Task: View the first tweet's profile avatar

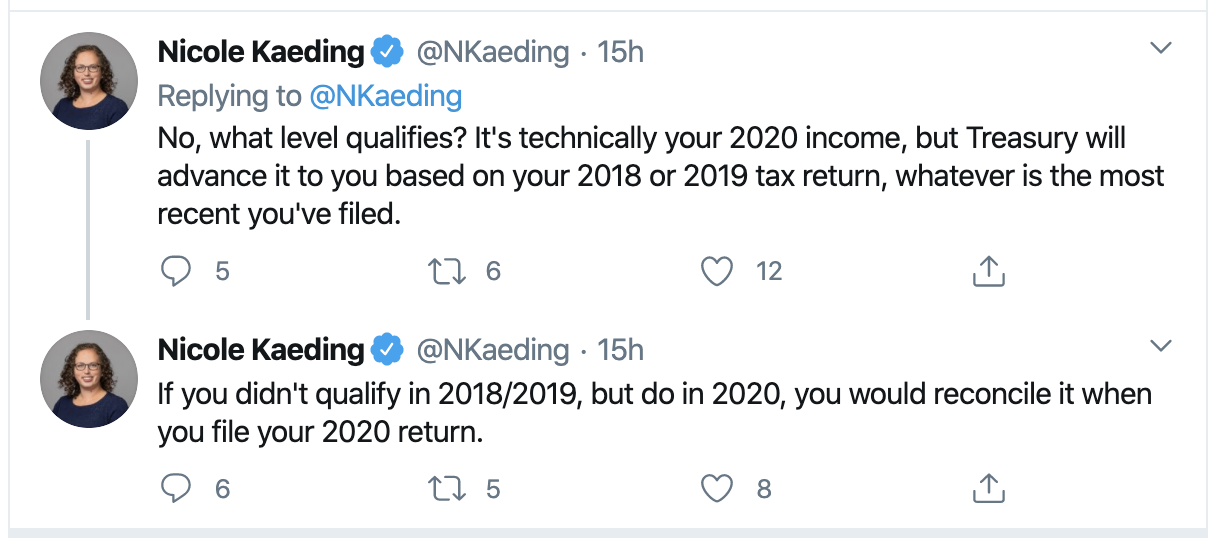Action: 88,80
